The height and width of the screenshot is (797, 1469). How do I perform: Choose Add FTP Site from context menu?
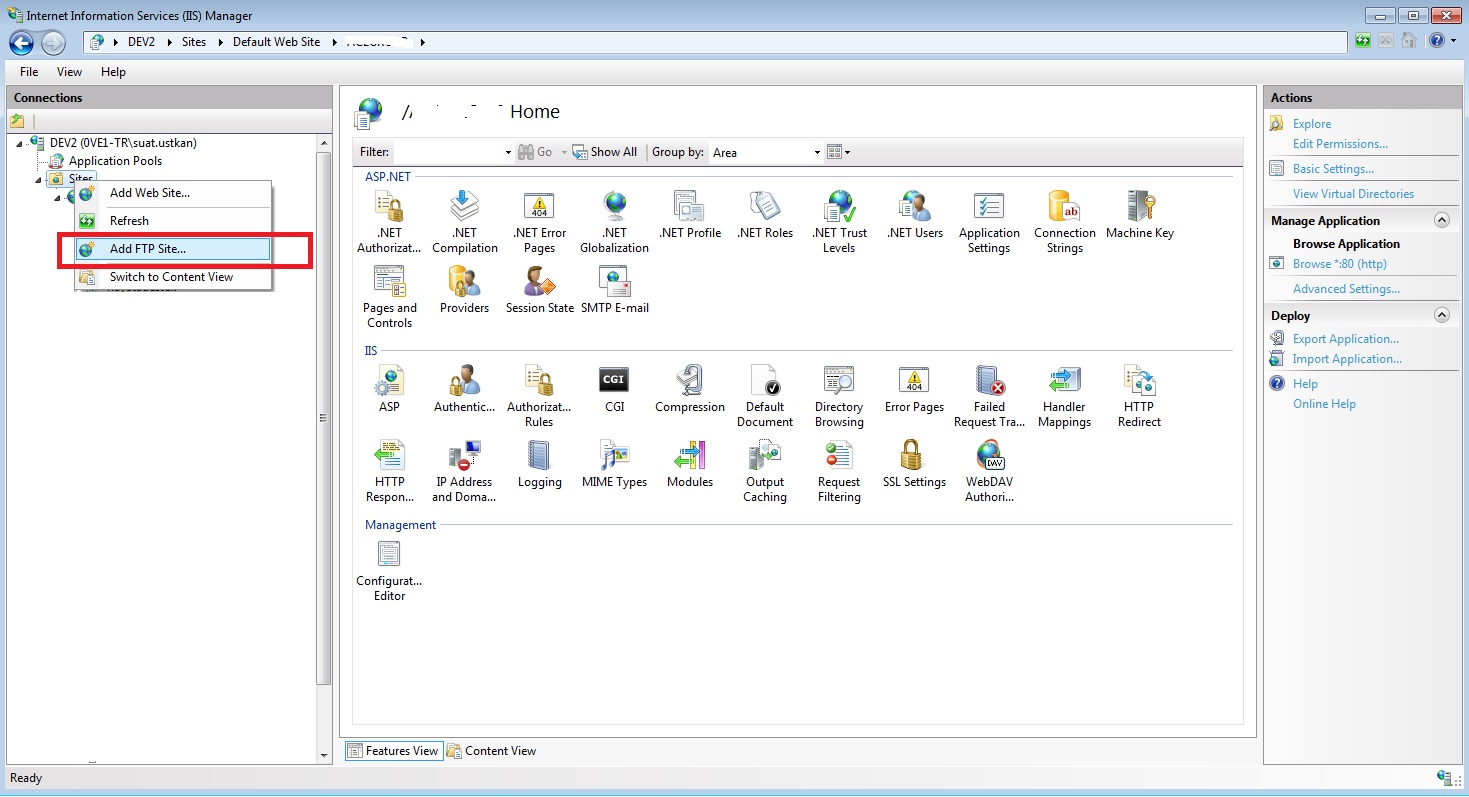pos(173,249)
